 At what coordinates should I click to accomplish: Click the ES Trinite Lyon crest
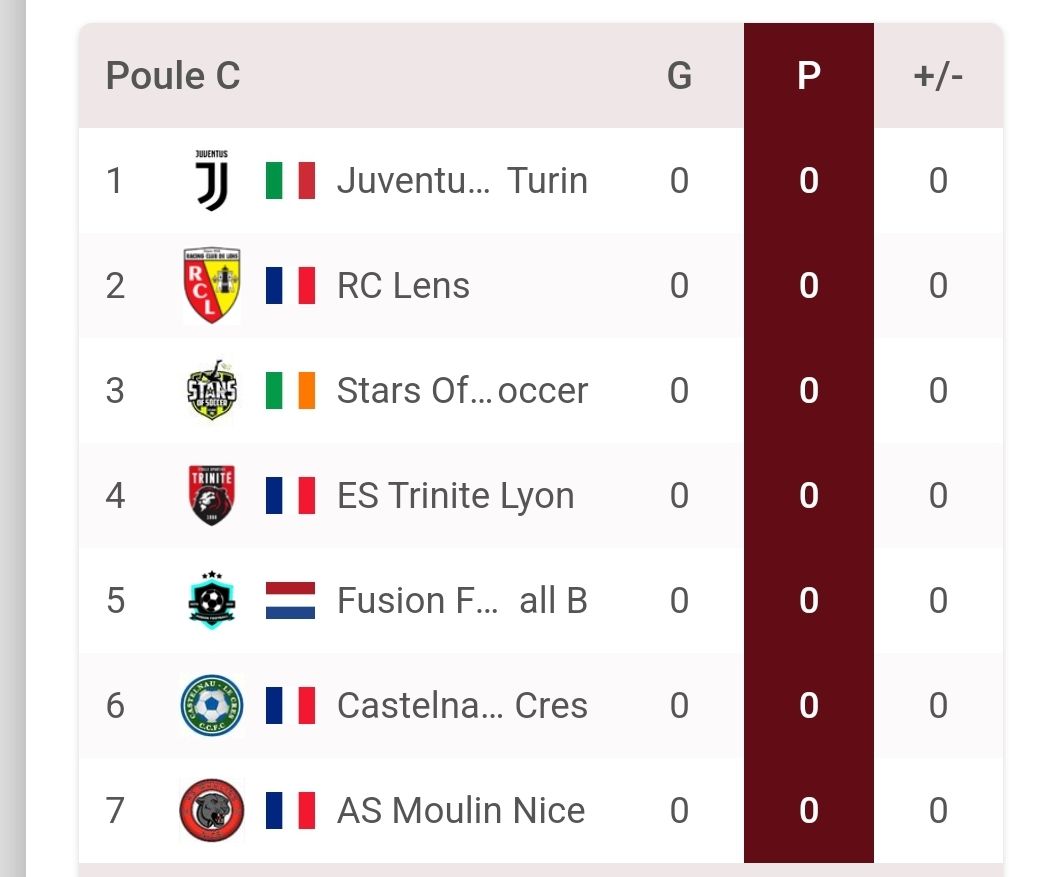pos(211,495)
